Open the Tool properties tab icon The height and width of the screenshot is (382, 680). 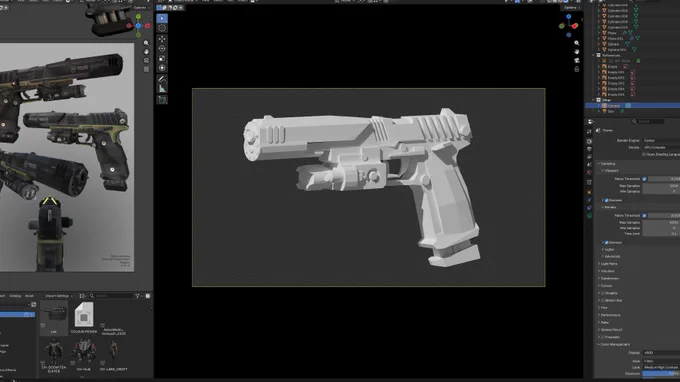589,131
